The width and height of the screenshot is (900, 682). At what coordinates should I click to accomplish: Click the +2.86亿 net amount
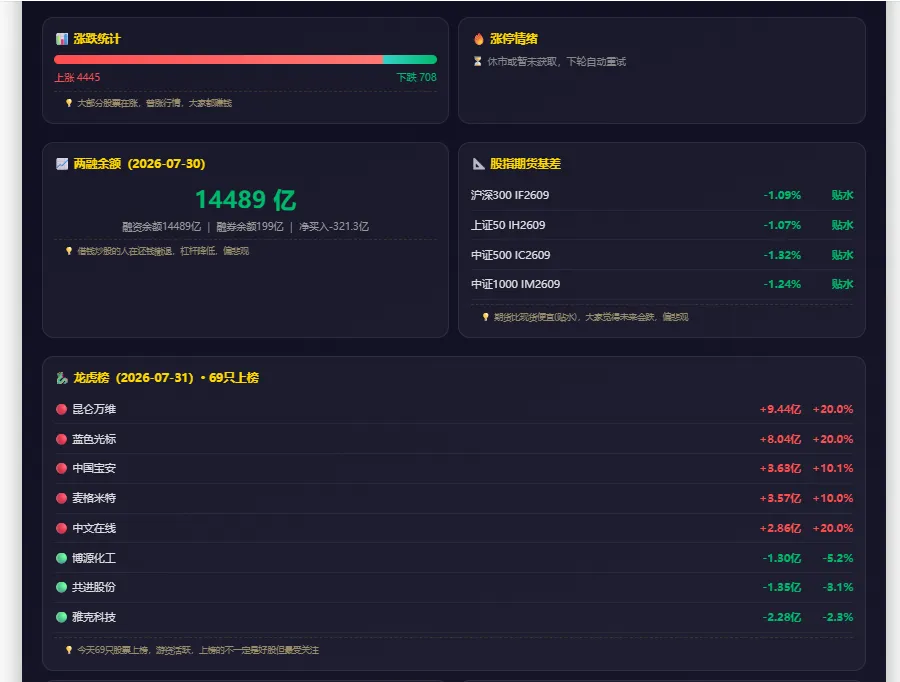(x=780, y=528)
